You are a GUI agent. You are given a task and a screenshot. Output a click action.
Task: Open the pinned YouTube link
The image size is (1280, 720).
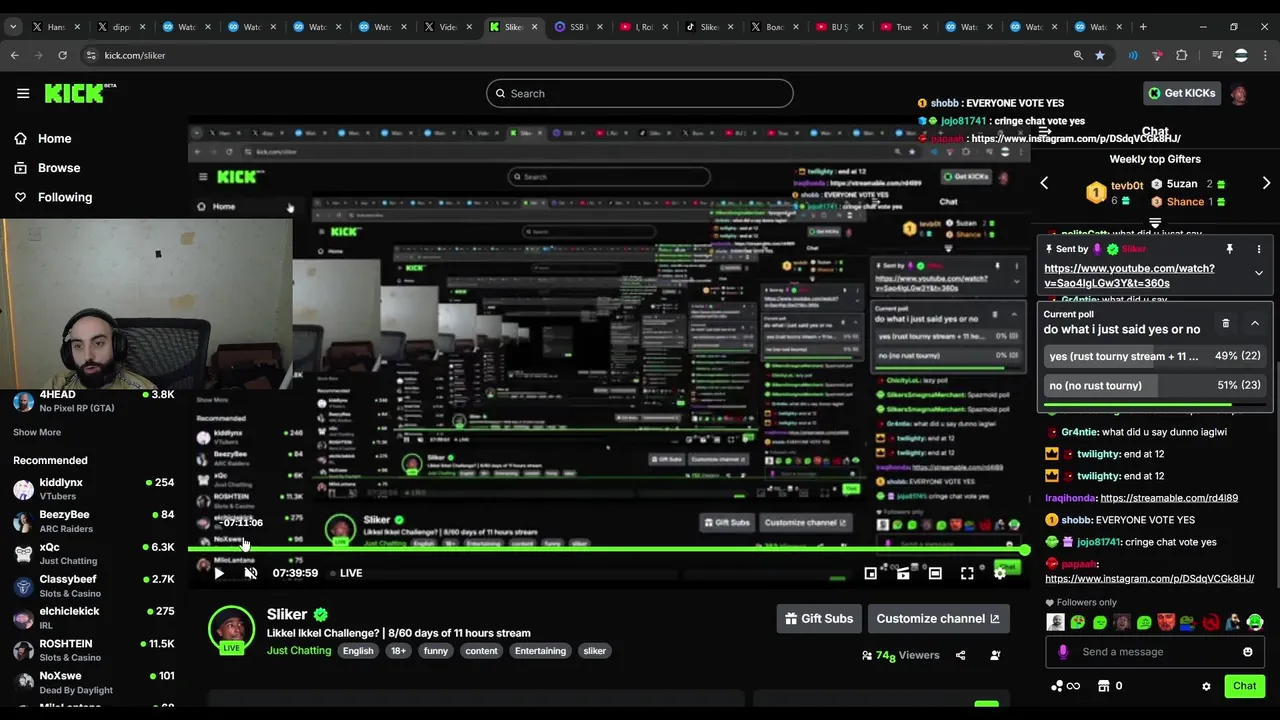point(1129,275)
